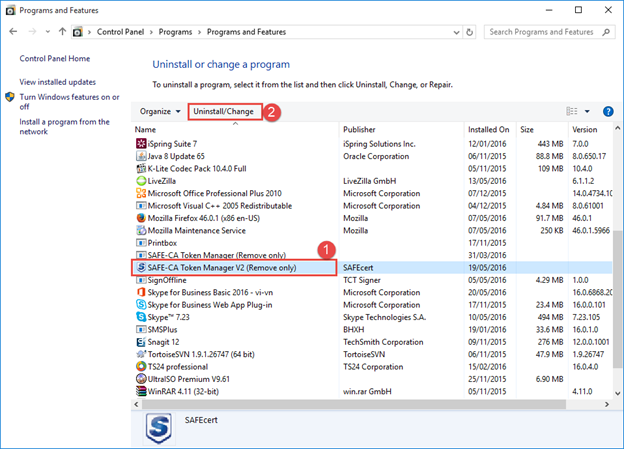Viewport: 624px width, 449px height.
Task: Click the WinRAR 4.11 icon
Action: pos(141,391)
